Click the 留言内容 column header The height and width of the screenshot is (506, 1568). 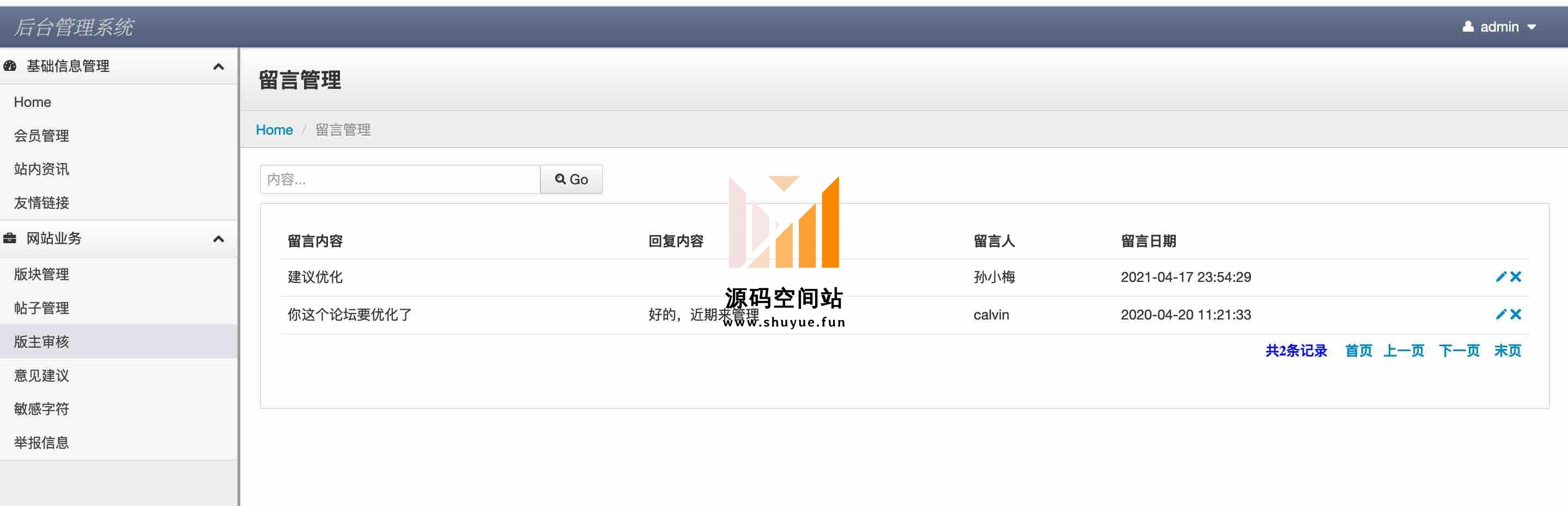click(x=315, y=241)
